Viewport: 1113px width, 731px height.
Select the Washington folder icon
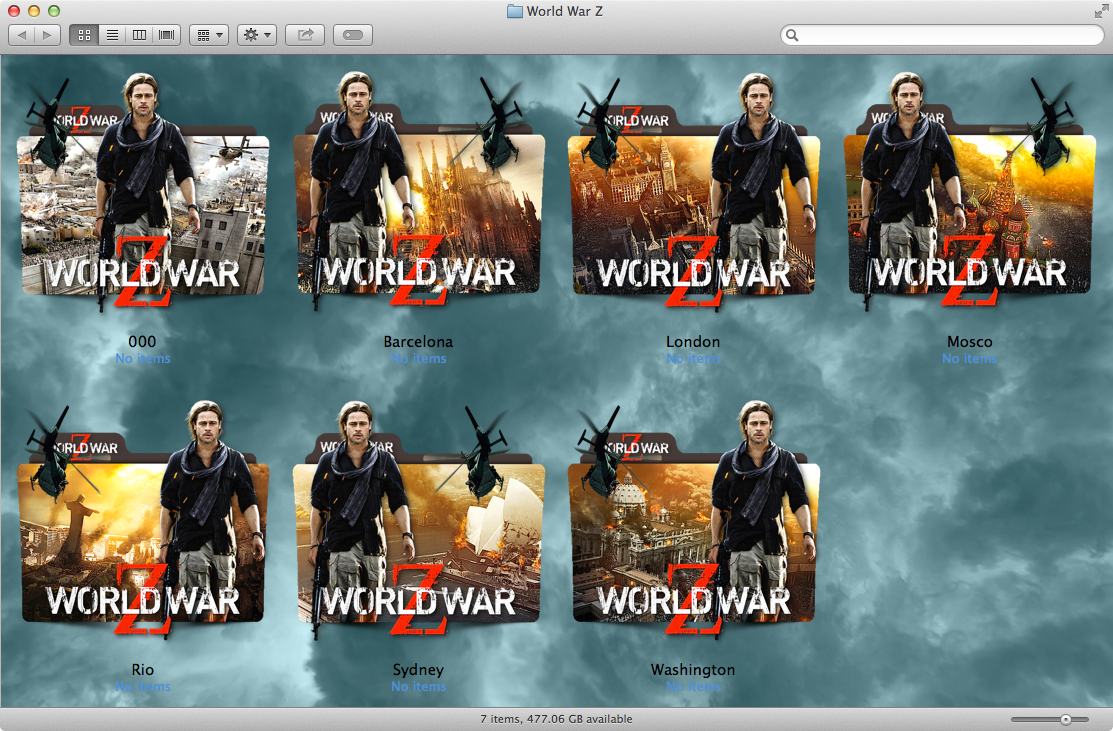693,520
